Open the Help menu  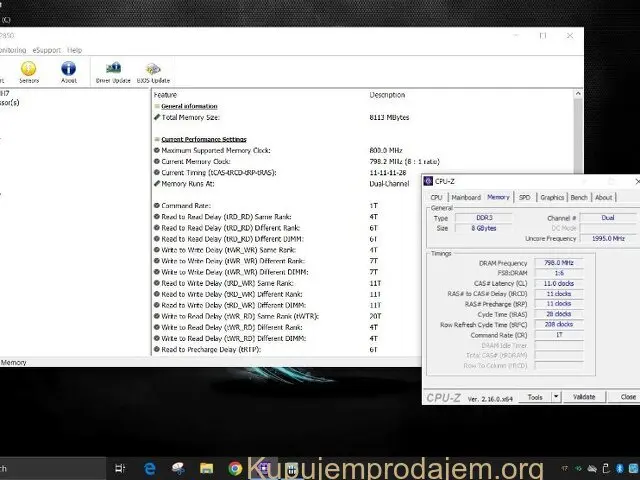[x=75, y=50]
